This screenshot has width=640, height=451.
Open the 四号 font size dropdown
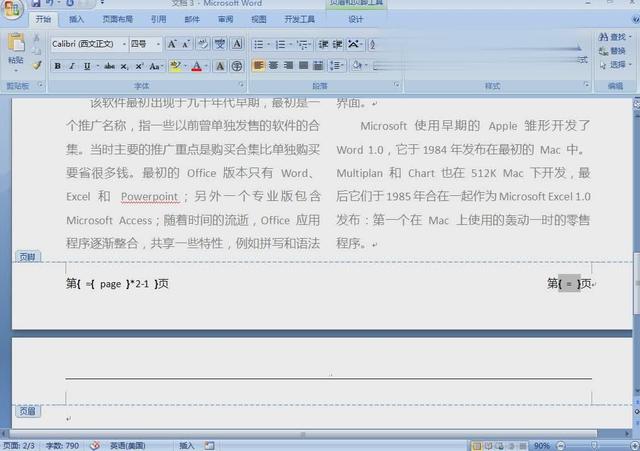click(158, 44)
